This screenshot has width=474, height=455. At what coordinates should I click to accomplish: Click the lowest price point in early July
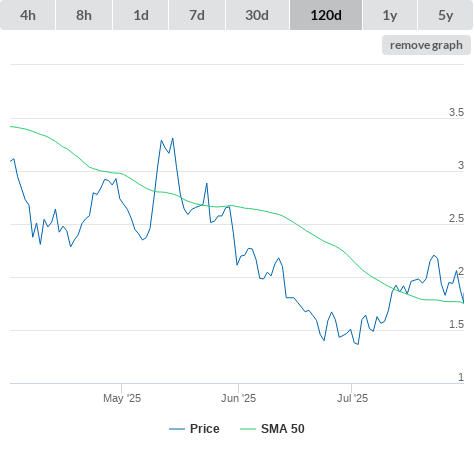tap(358, 344)
